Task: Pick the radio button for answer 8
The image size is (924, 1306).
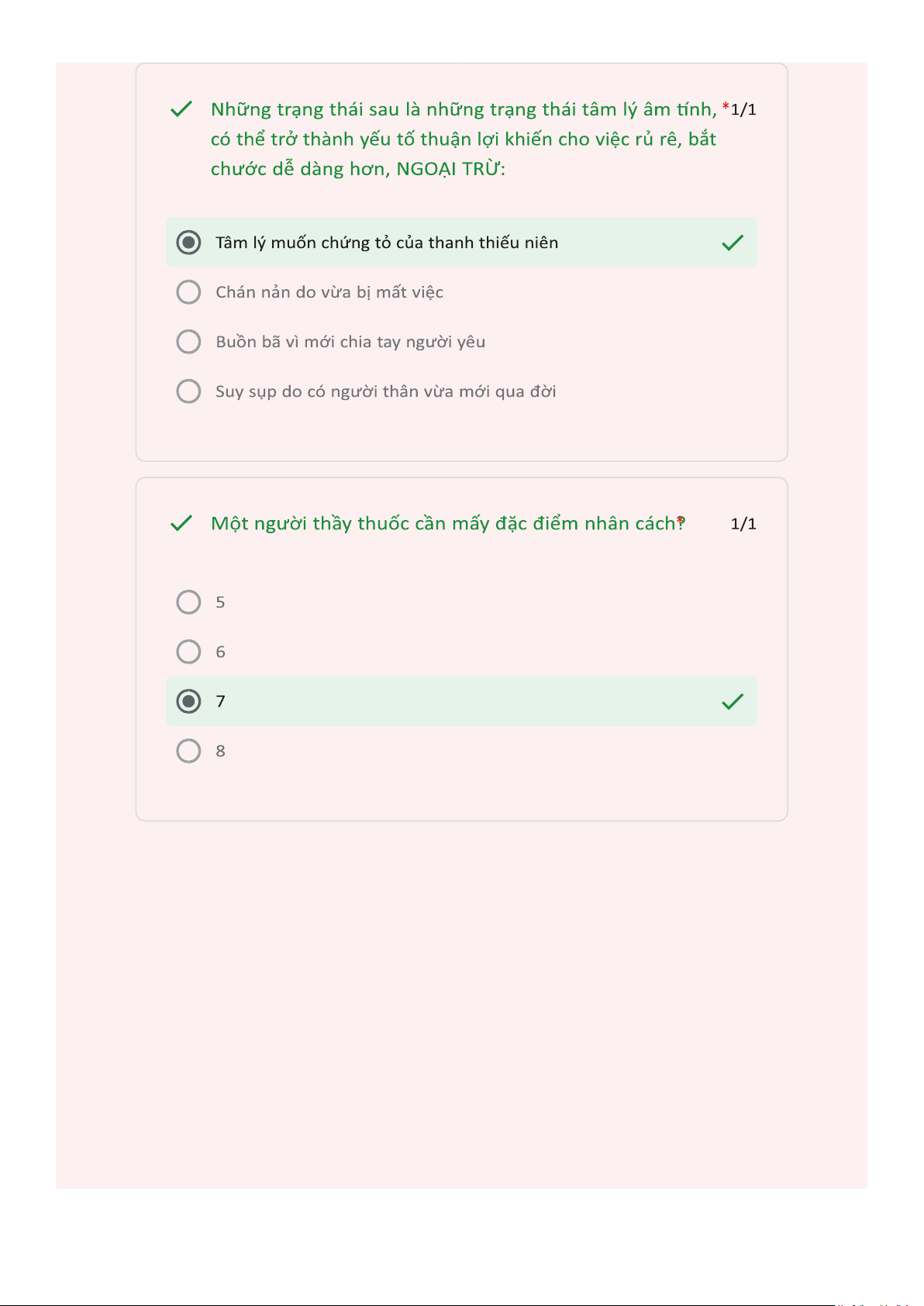Action: 188,751
